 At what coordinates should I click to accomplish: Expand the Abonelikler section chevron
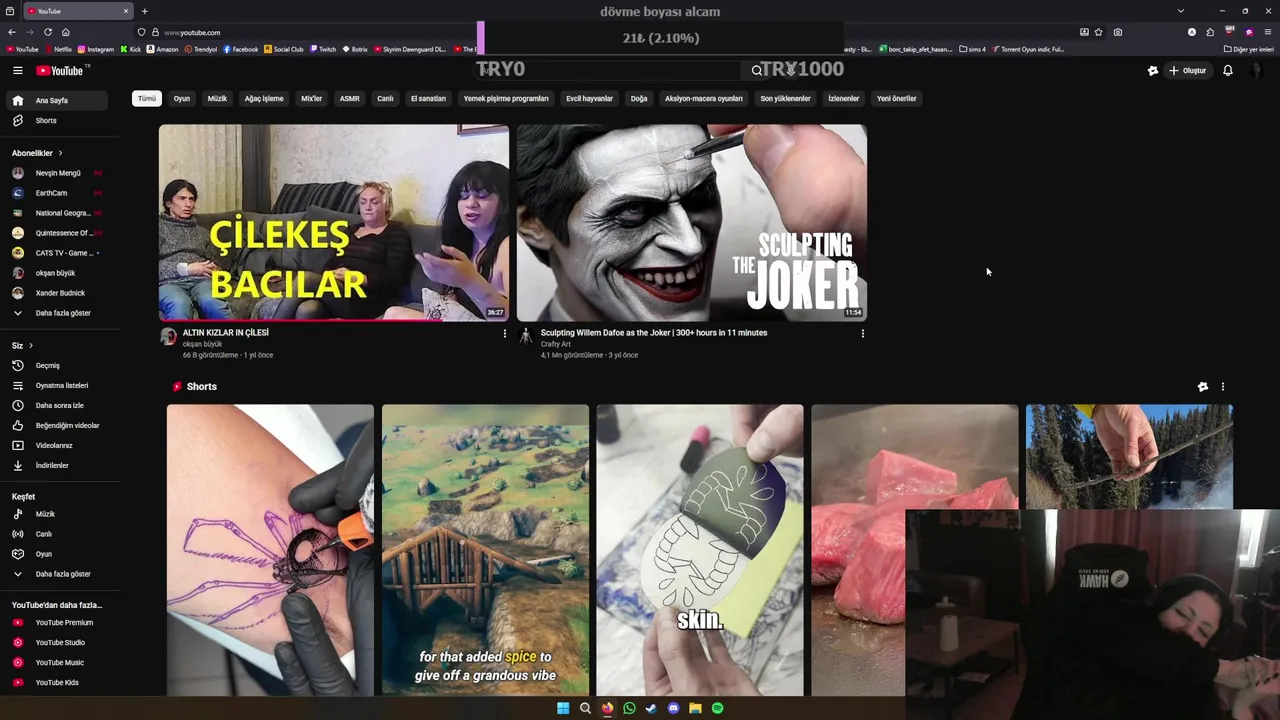click(60, 153)
